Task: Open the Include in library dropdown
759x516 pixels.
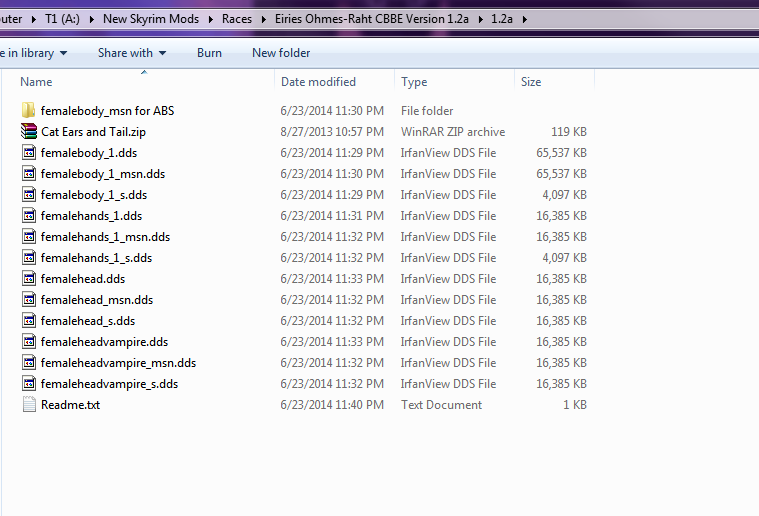Action: (x=33, y=53)
